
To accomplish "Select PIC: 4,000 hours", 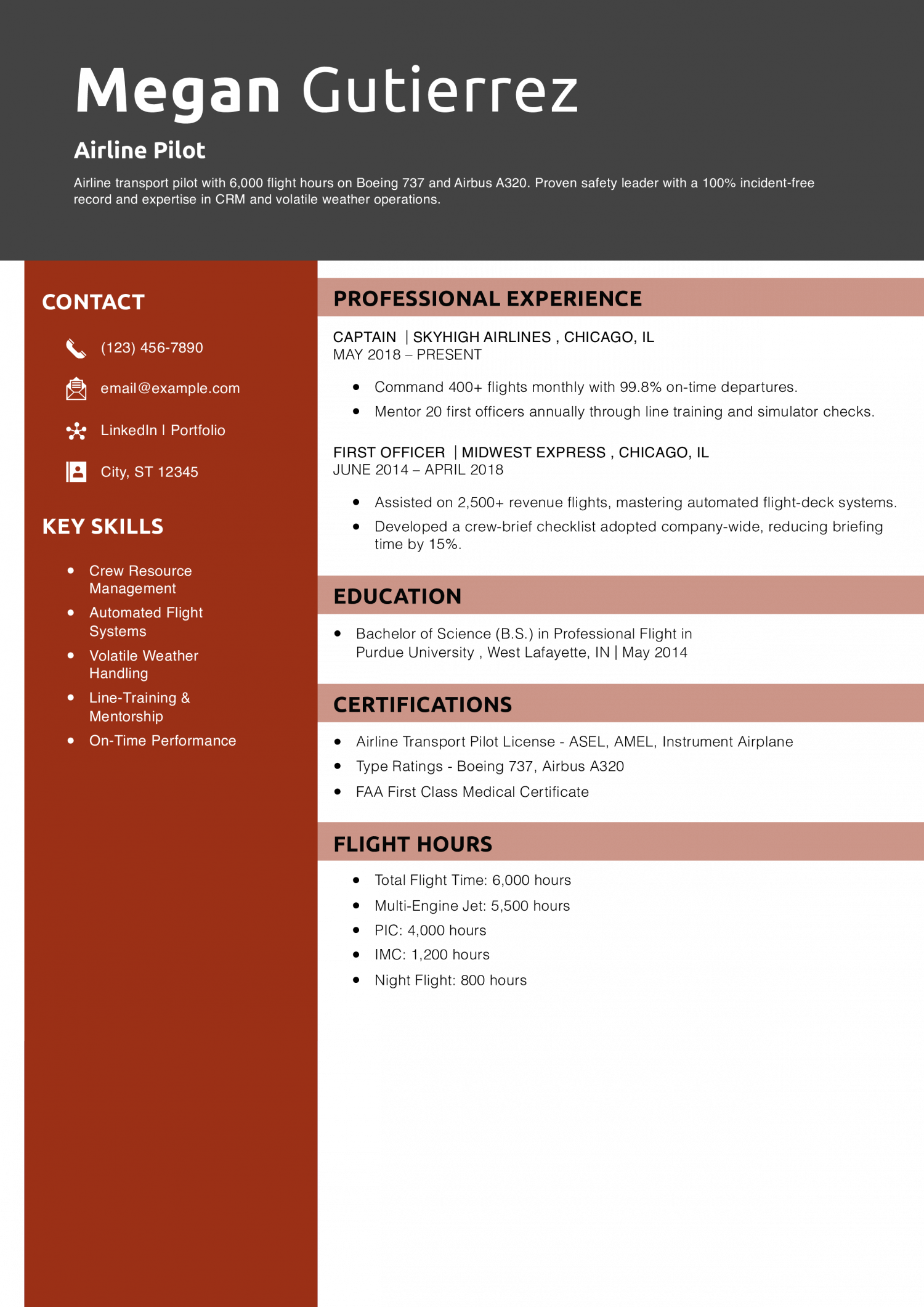I will tap(431, 930).
